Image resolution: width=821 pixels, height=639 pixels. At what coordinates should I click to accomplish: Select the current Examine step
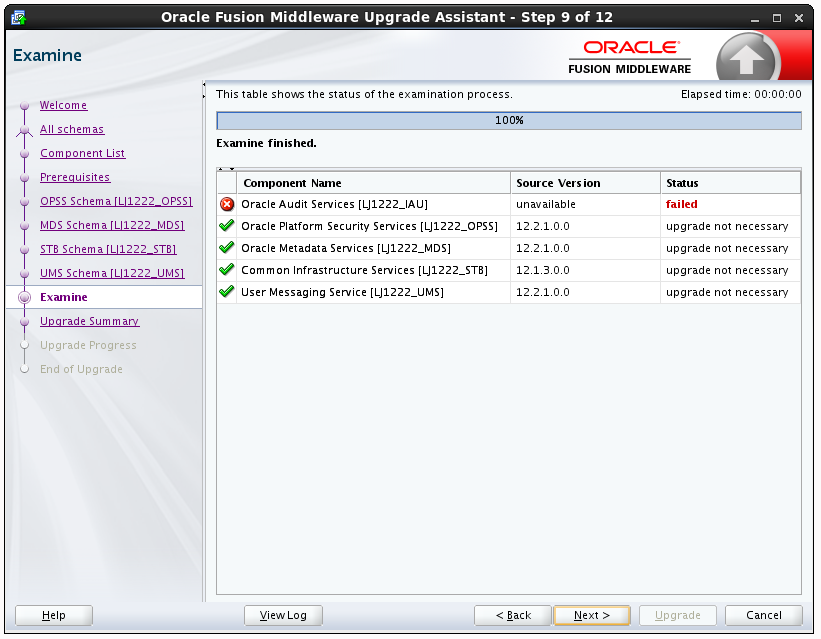click(x=63, y=297)
